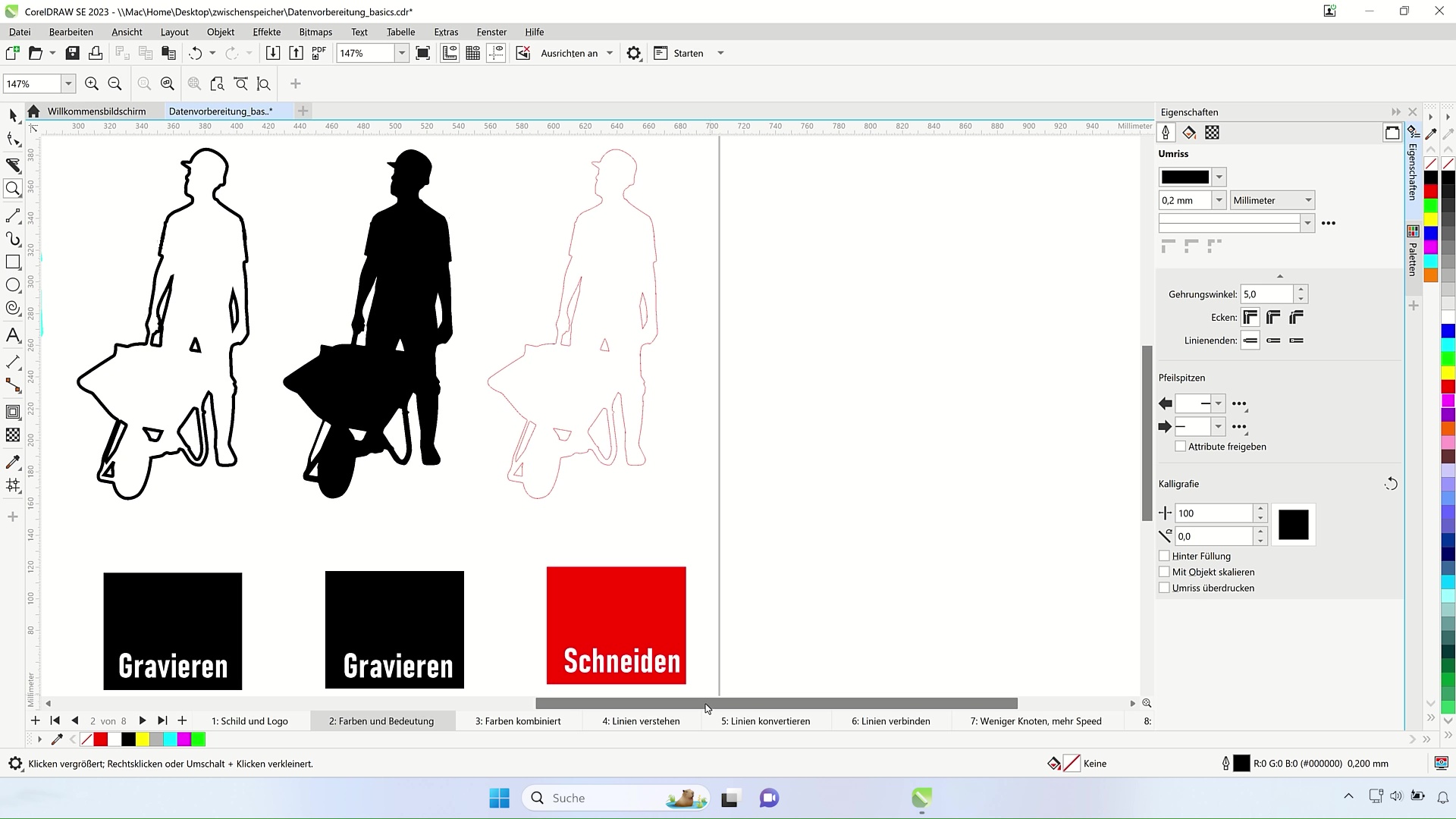Click the Zoom in tool
The width and height of the screenshot is (1456, 819).
pos(92,84)
